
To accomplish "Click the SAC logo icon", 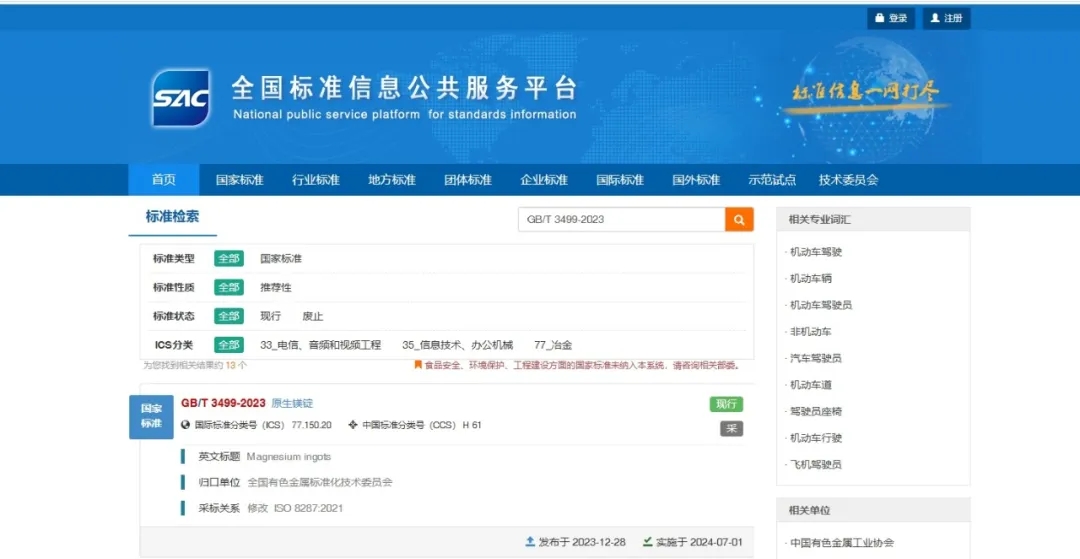I will [x=180, y=98].
